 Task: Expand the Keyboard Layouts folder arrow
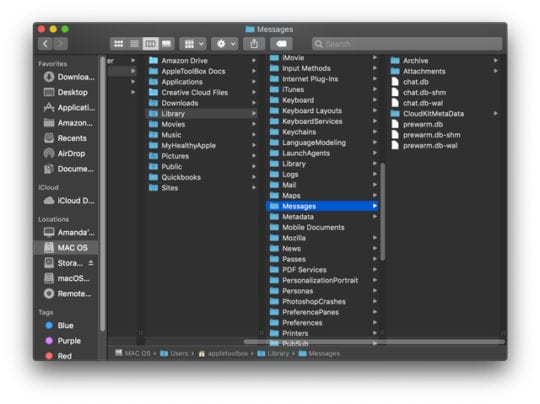coord(375,111)
